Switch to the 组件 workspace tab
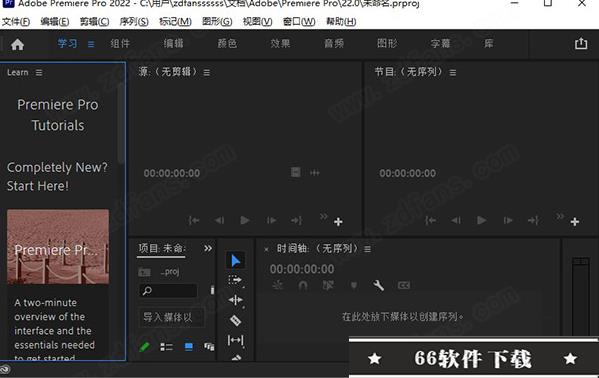This screenshot has width=599, height=378. point(120,44)
